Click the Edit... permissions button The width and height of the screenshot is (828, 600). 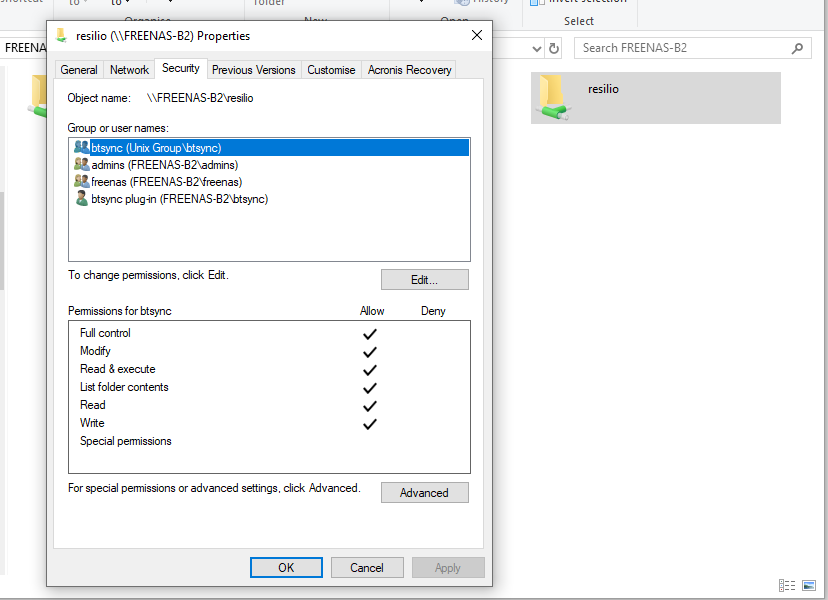pyautogui.click(x=425, y=280)
